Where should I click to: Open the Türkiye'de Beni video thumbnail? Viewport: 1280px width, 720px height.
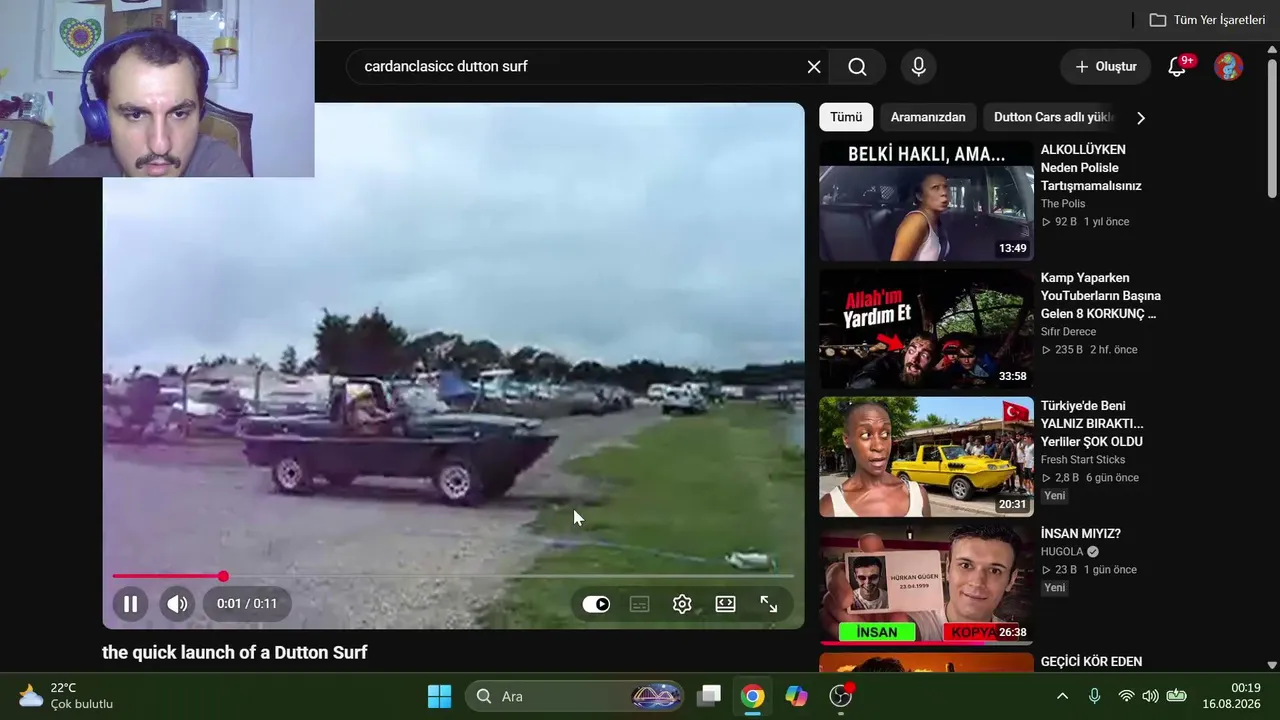(x=926, y=457)
